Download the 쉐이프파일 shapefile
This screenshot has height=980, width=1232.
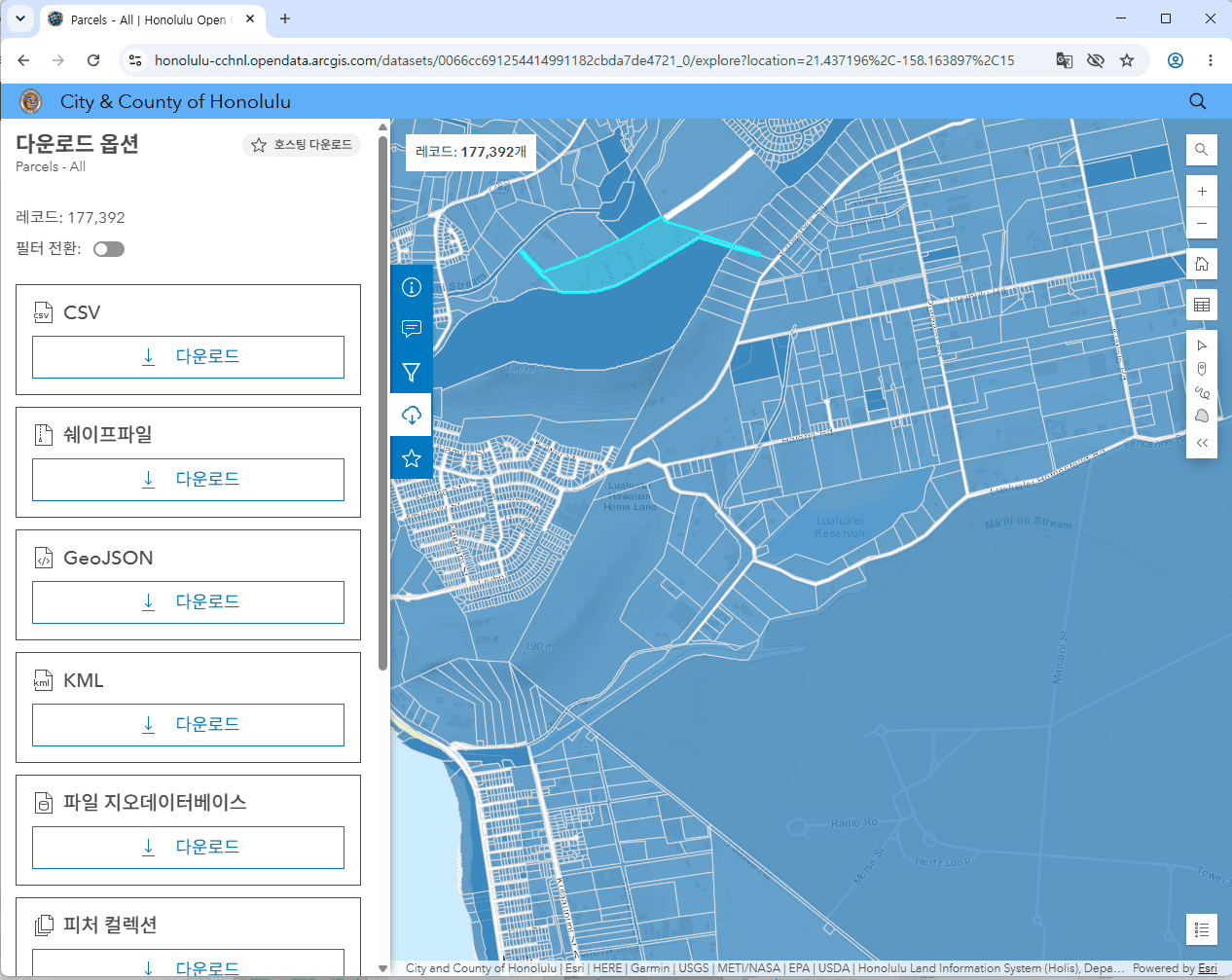[188, 480]
